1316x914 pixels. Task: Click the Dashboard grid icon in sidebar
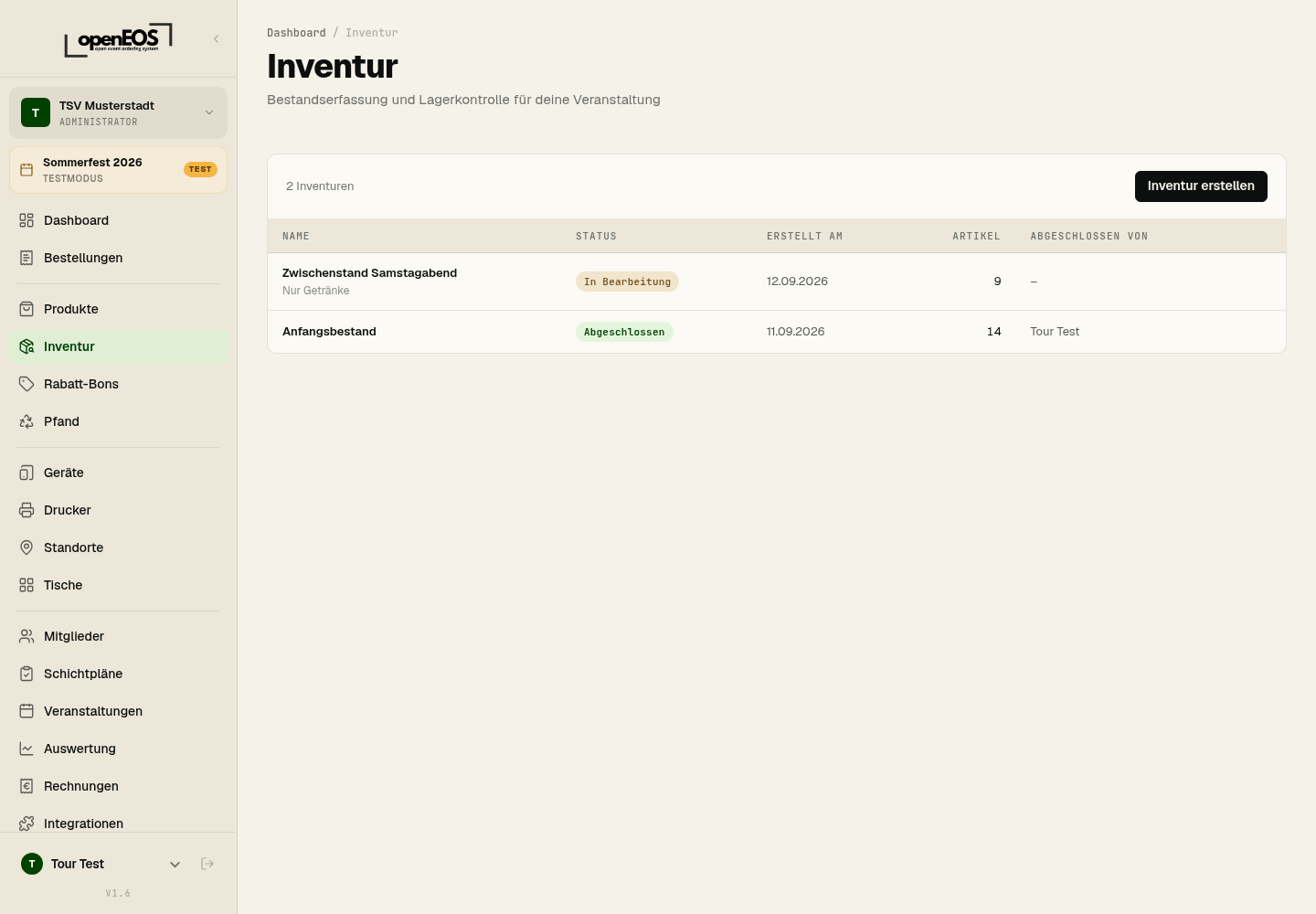[27, 220]
